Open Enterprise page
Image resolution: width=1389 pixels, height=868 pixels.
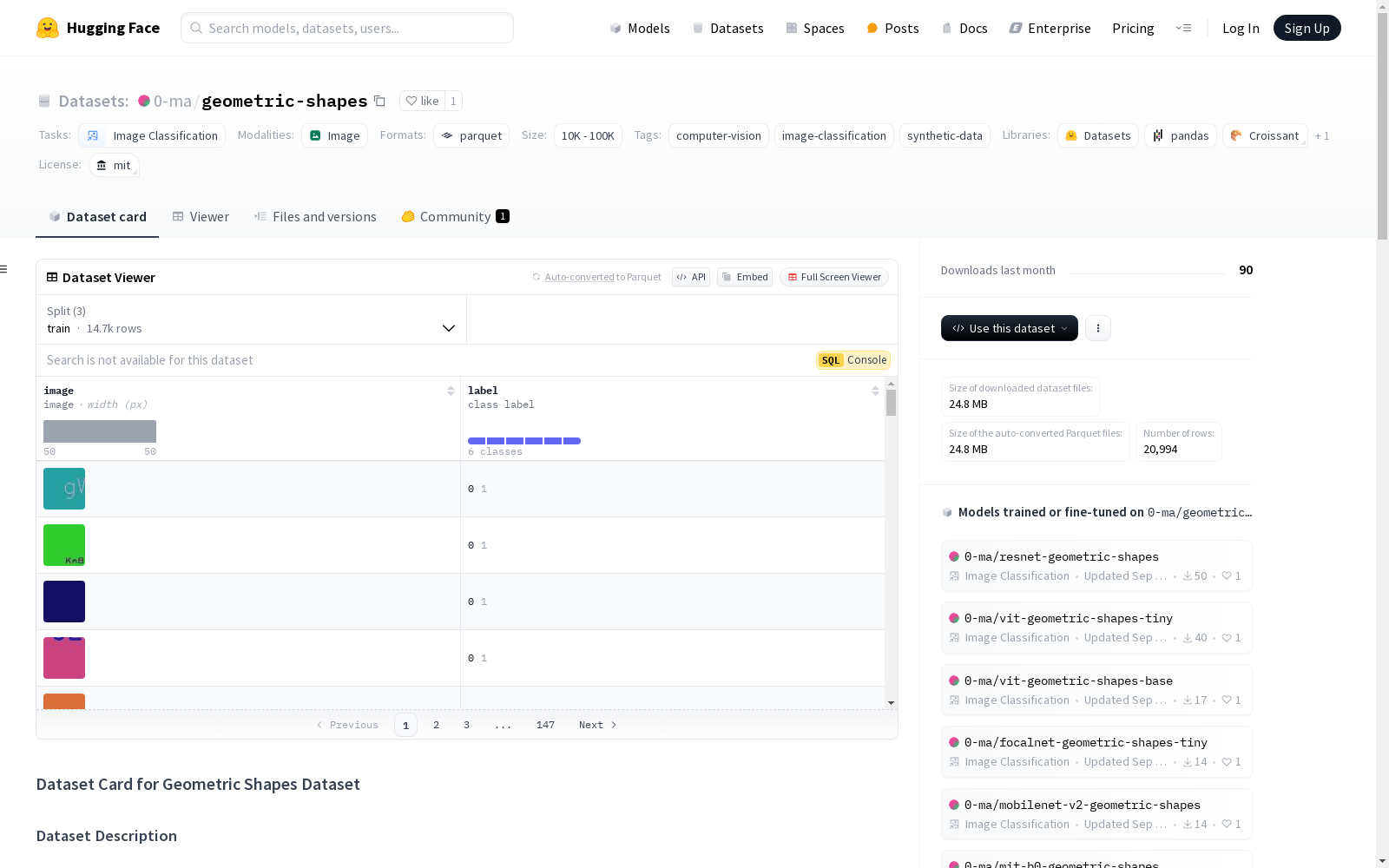(1050, 28)
